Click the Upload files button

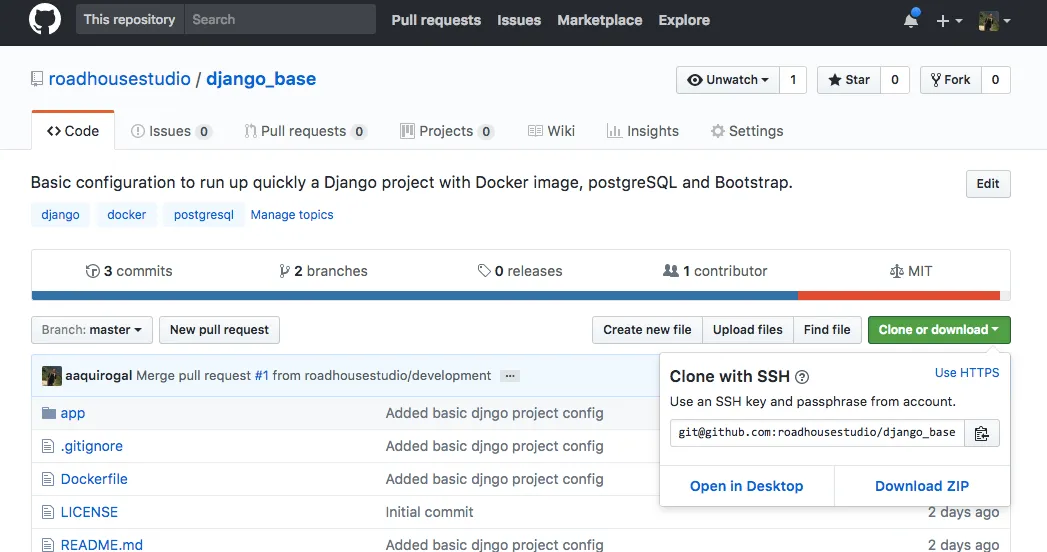point(747,330)
